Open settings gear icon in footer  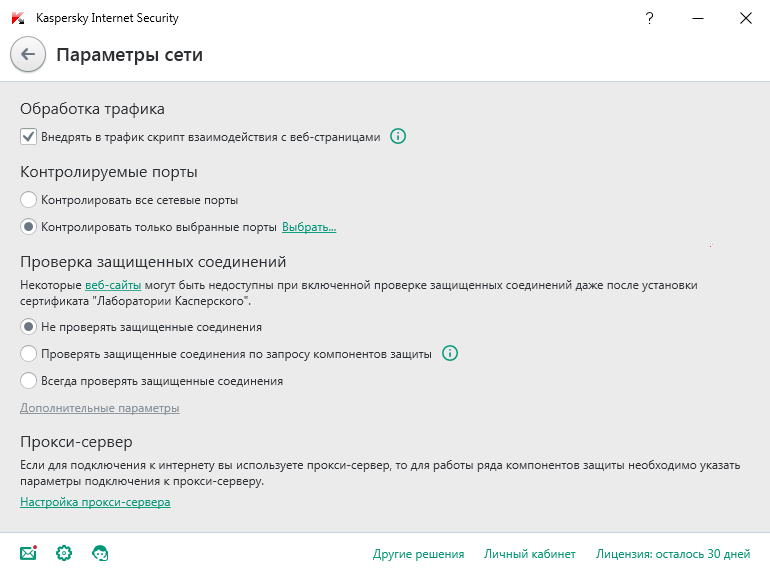point(64,553)
